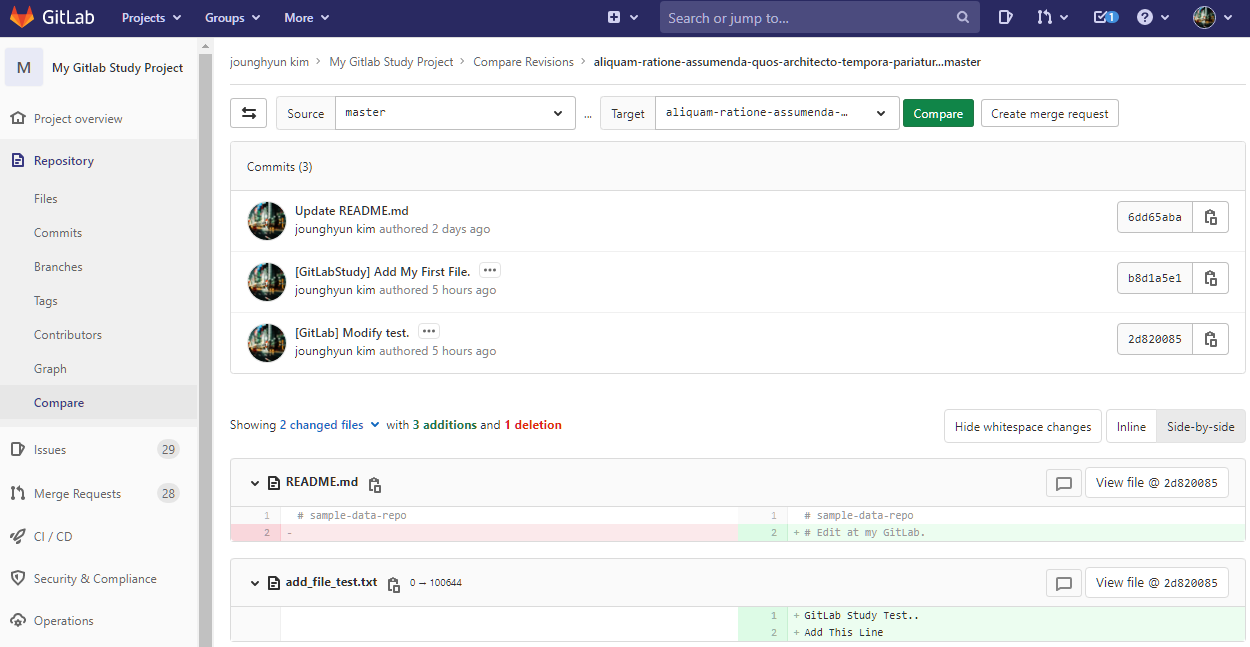Open Files in repository sidebar
Image resolution: width=1250 pixels, height=647 pixels.
(x=46, y=198)
